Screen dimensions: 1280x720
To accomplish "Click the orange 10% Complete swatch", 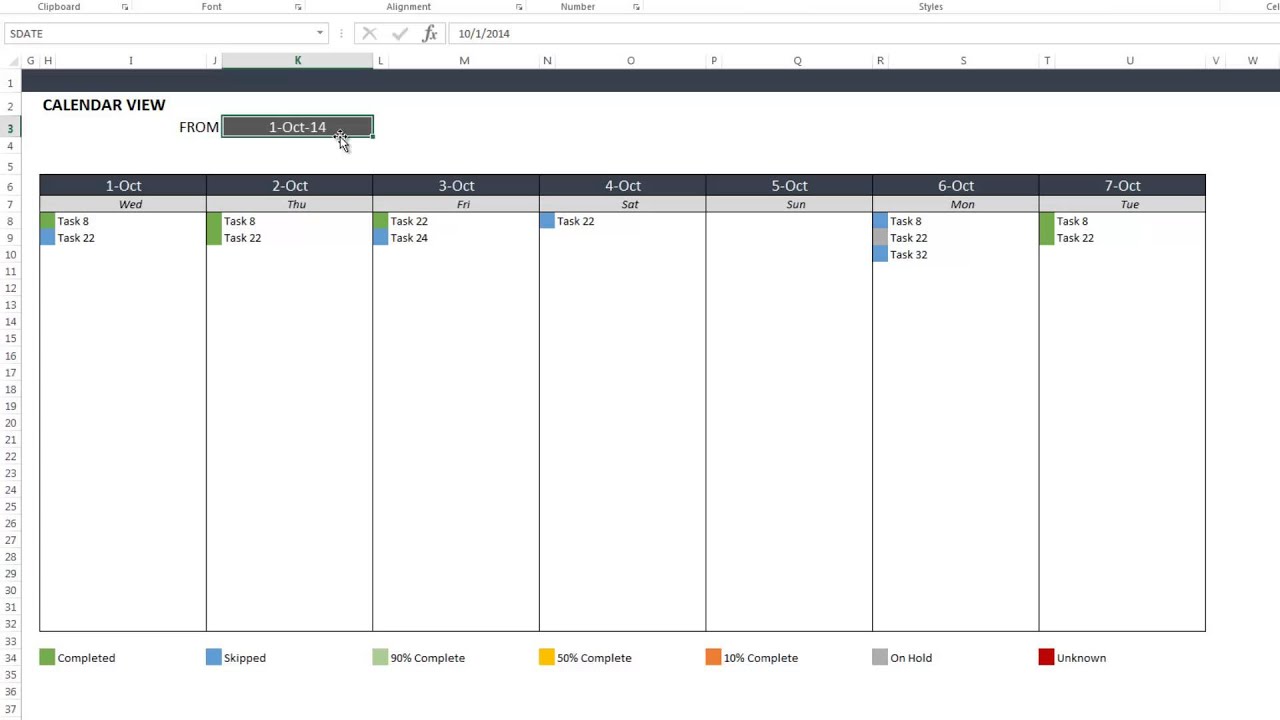I will pyautogui.click(x=713, y=657).
